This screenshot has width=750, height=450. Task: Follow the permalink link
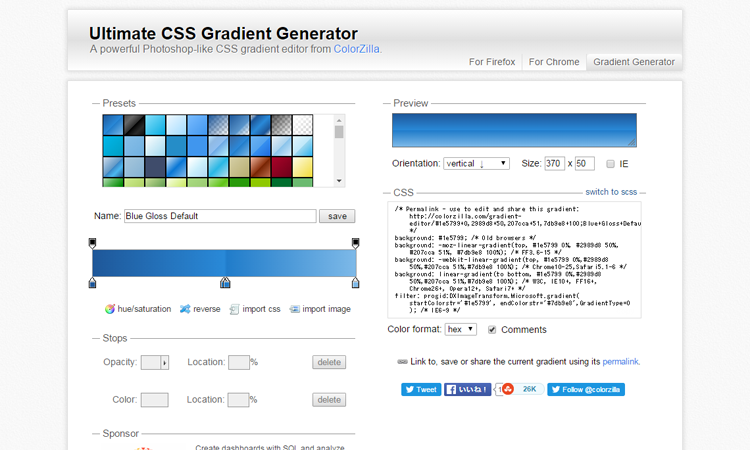pyautogui.click(x=620, y=362)
